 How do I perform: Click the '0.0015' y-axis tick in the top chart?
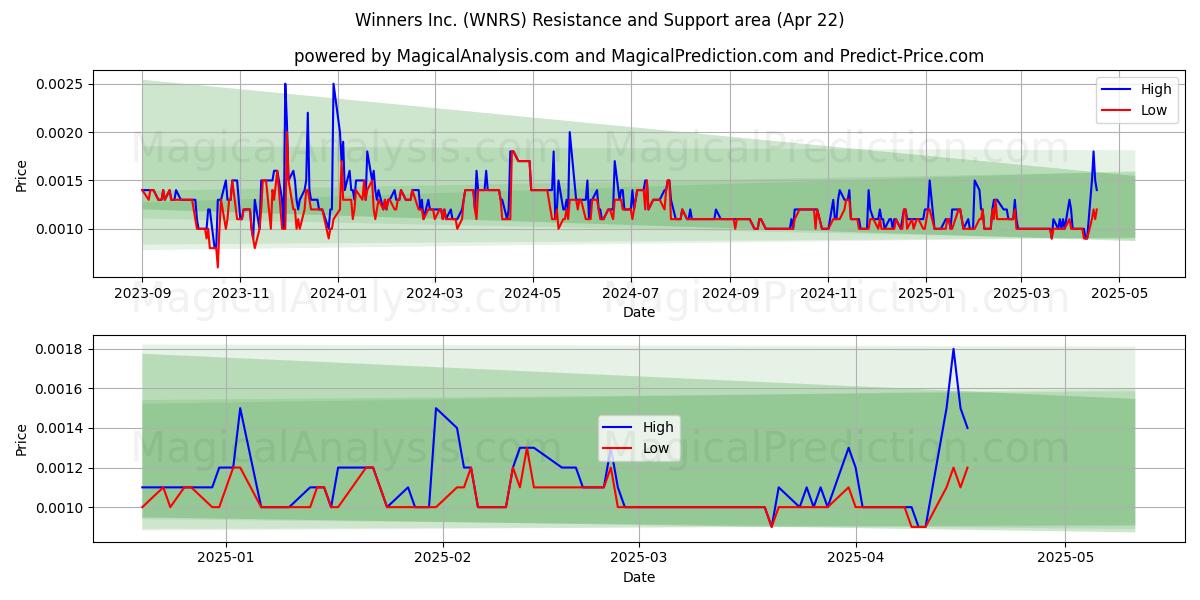coord(60,180)
